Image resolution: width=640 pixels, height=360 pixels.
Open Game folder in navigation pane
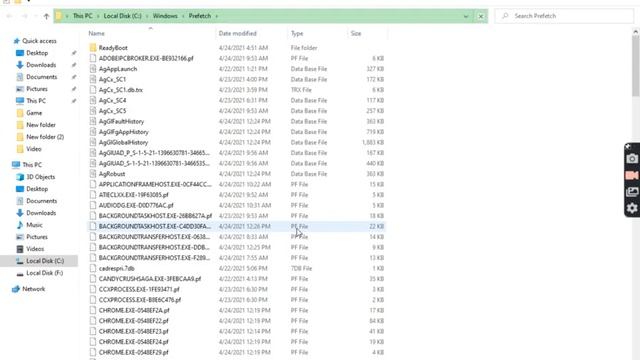coord(34,113)
